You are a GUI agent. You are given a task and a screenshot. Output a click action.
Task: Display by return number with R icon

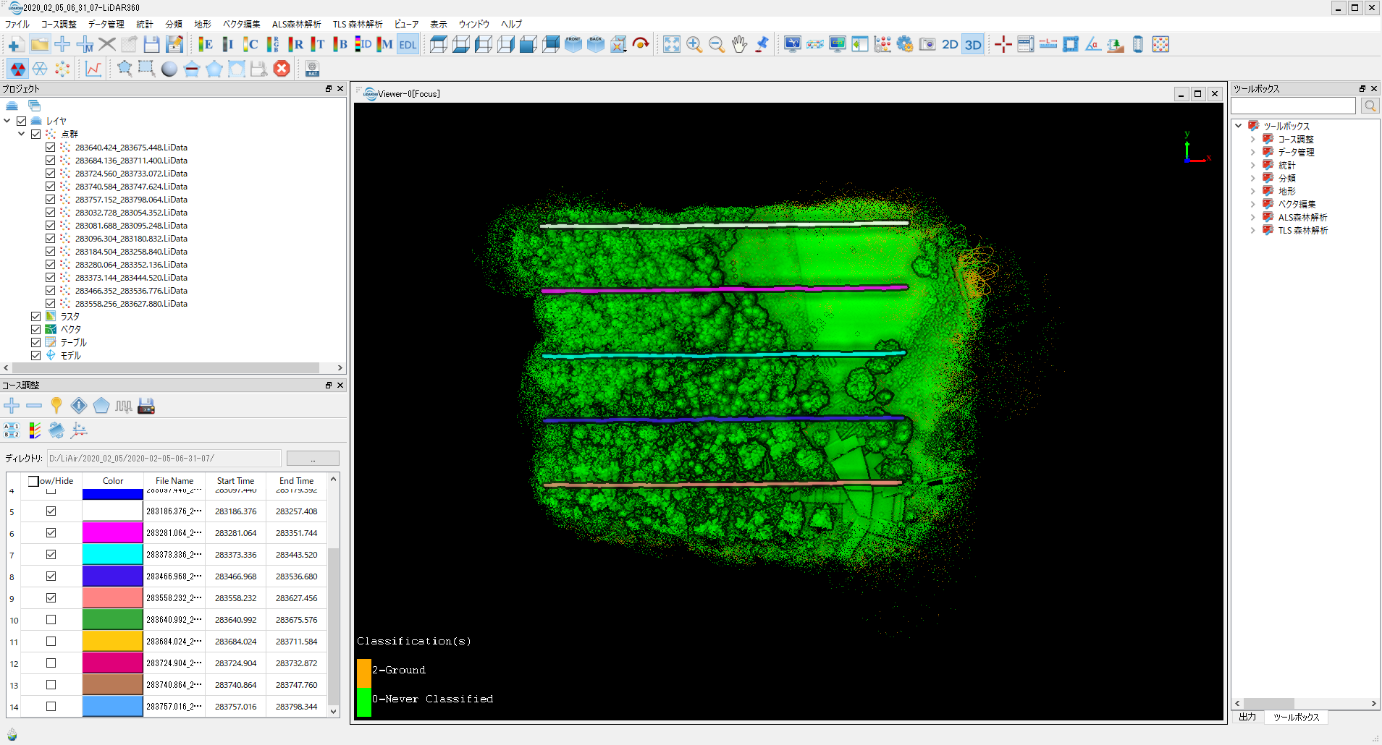pos(296,44)
